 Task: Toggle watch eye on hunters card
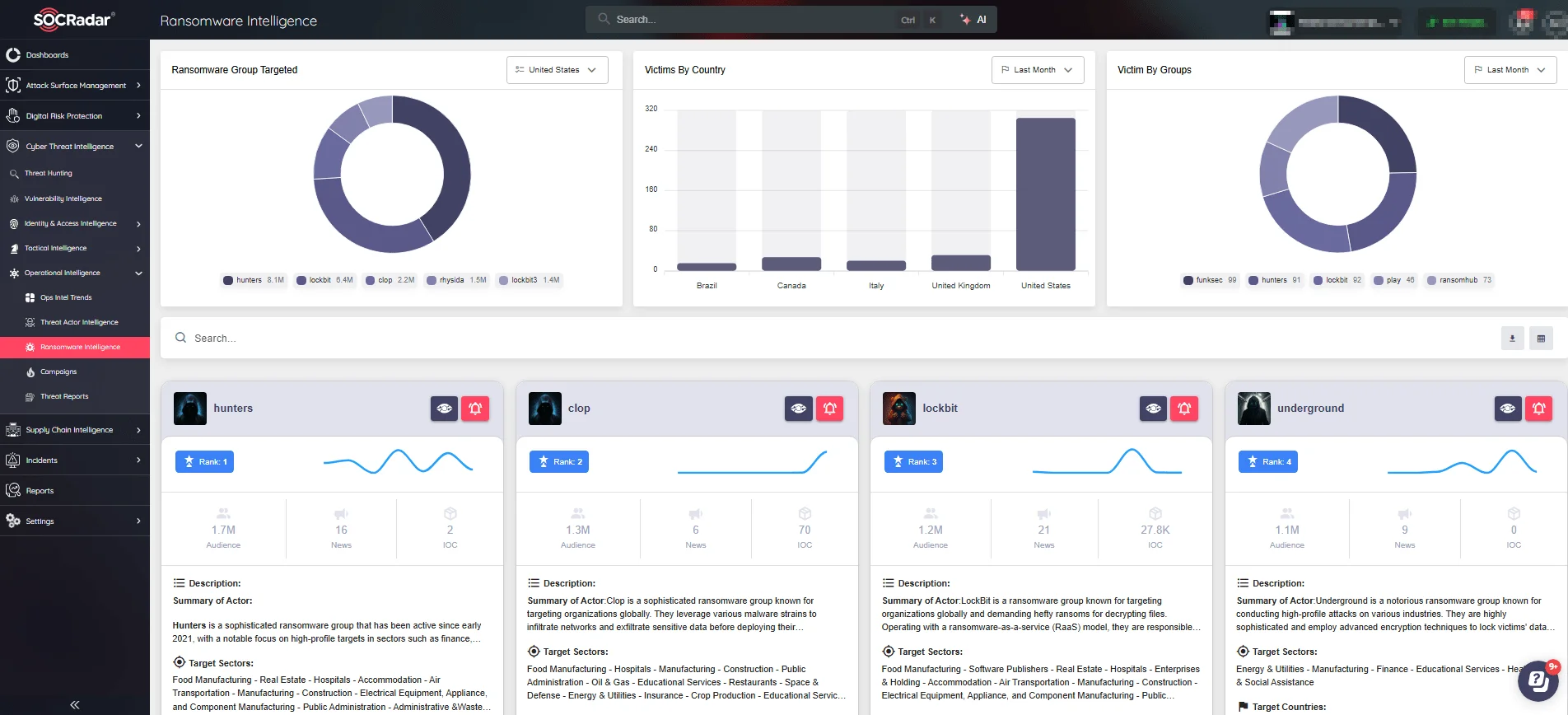coord(444,409)
